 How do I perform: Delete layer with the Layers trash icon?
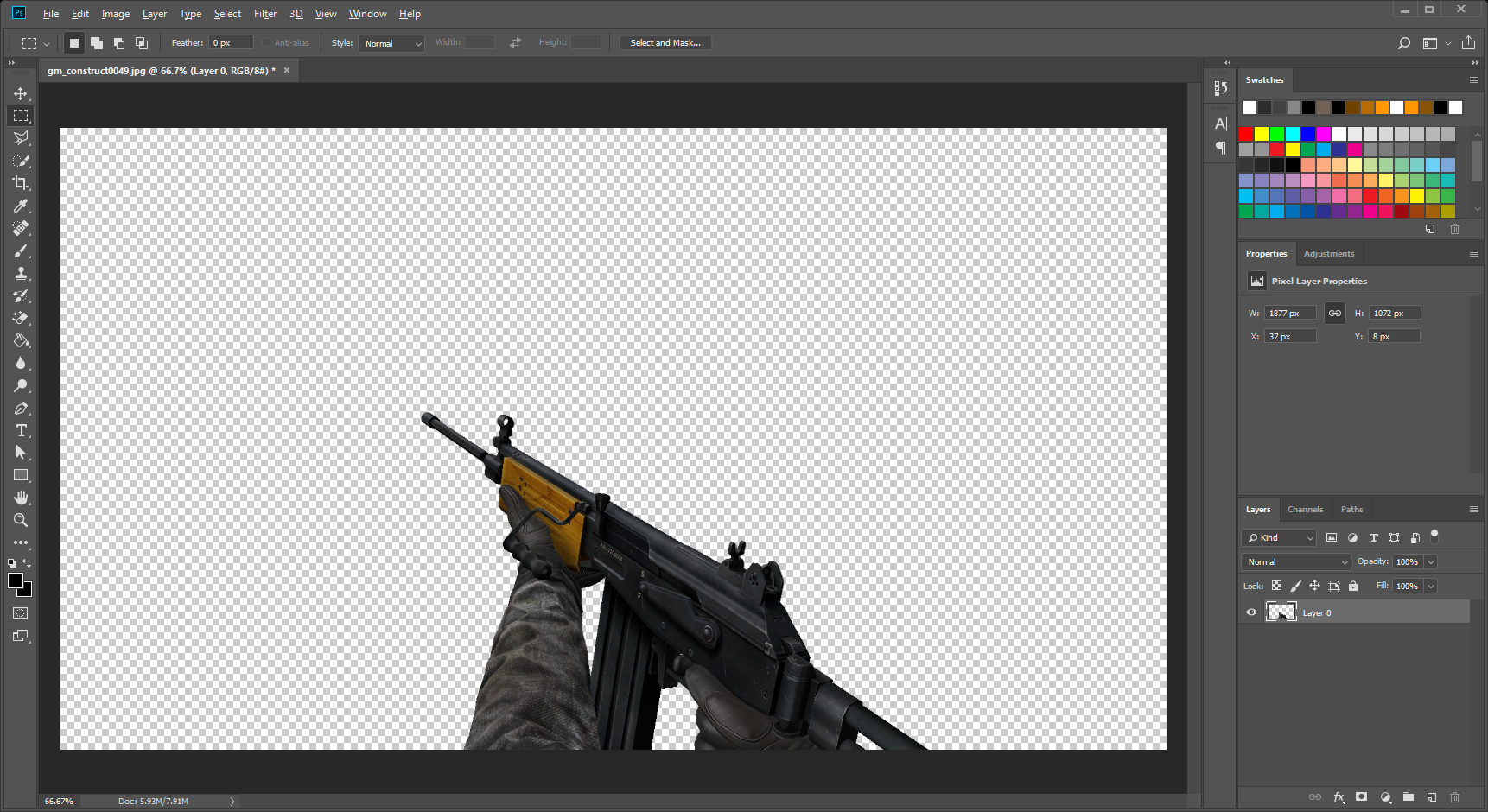point(1455,797)
